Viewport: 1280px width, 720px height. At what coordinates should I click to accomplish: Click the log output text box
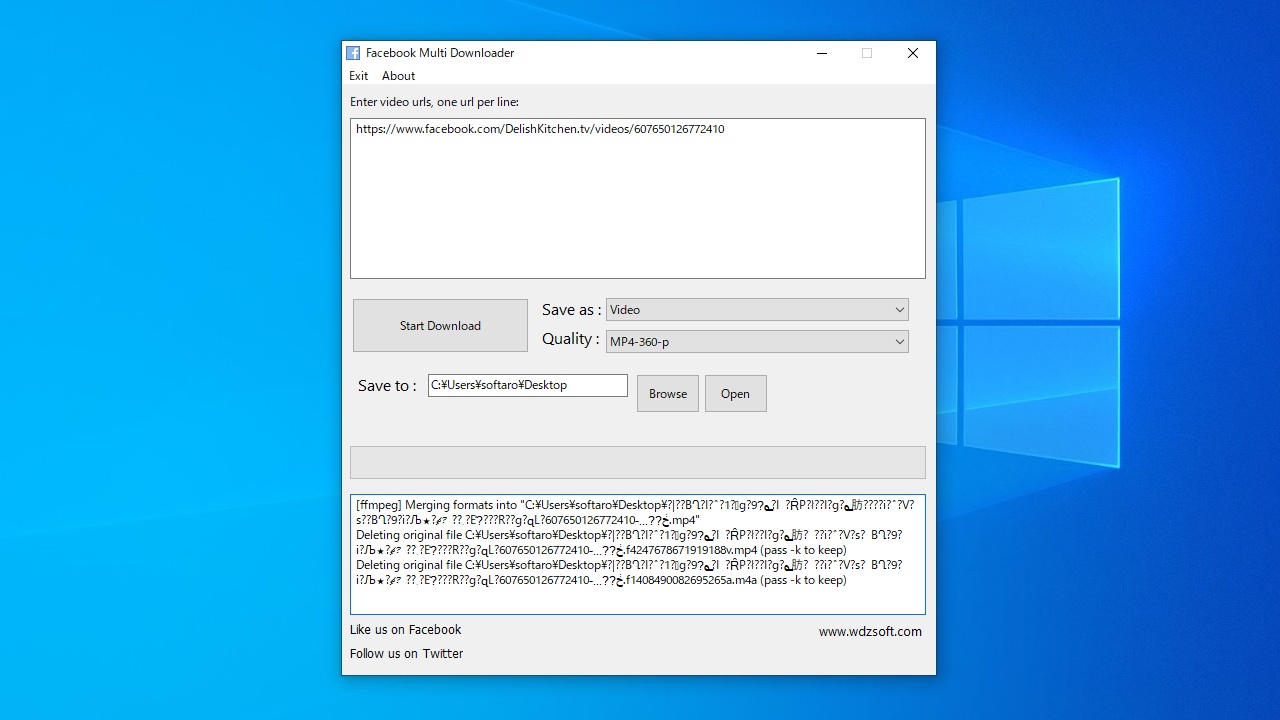tap(638, 554)
